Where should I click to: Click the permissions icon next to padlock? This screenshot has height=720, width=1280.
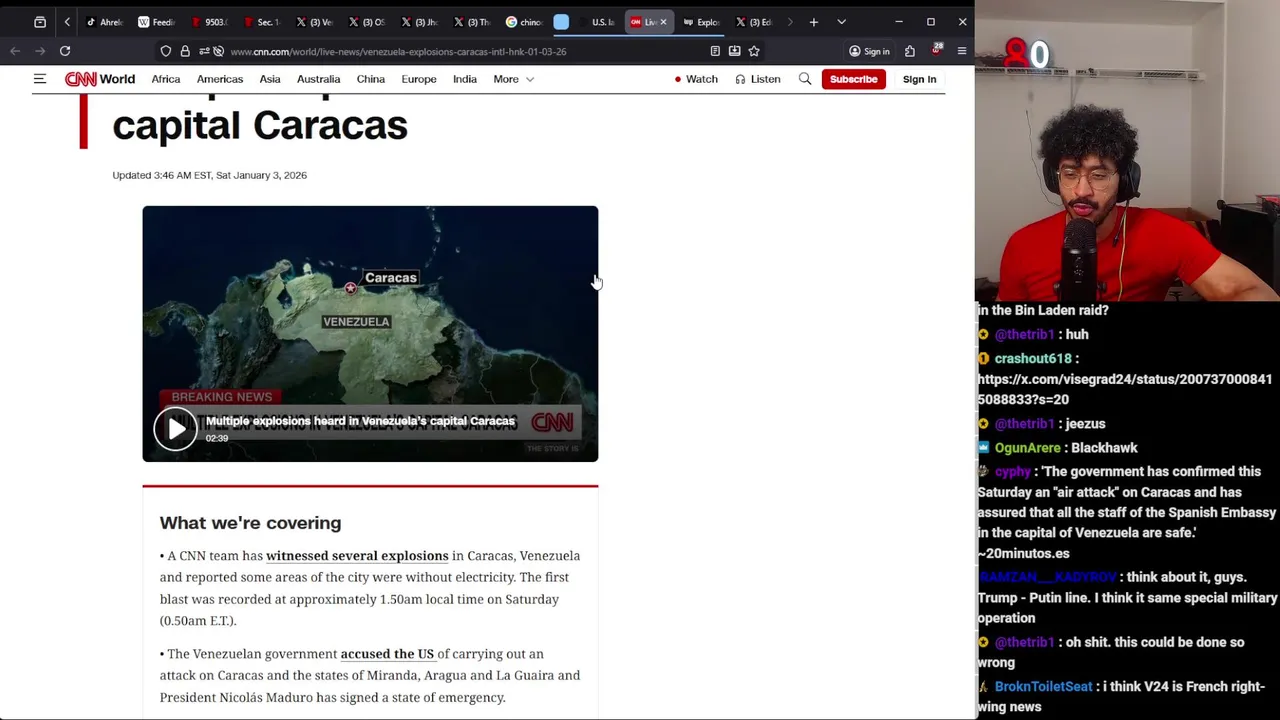204,51
